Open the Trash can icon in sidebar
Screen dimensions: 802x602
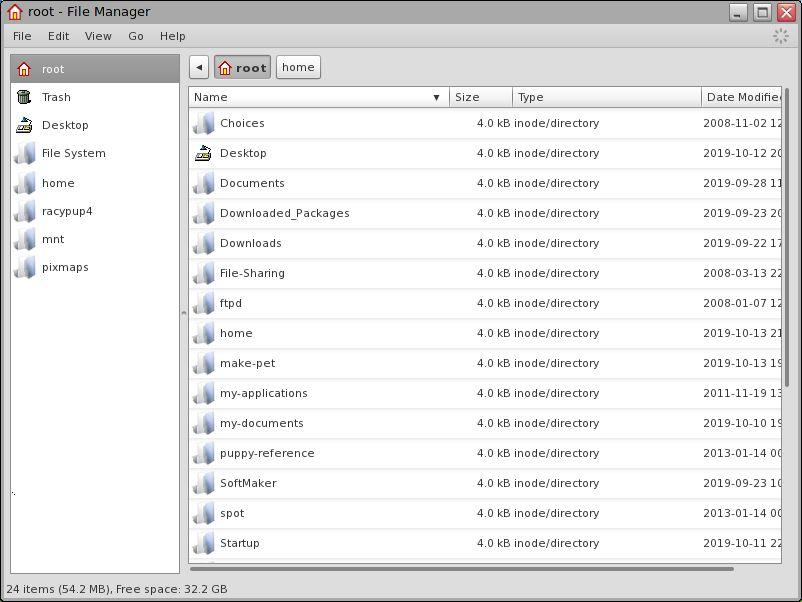24,97
